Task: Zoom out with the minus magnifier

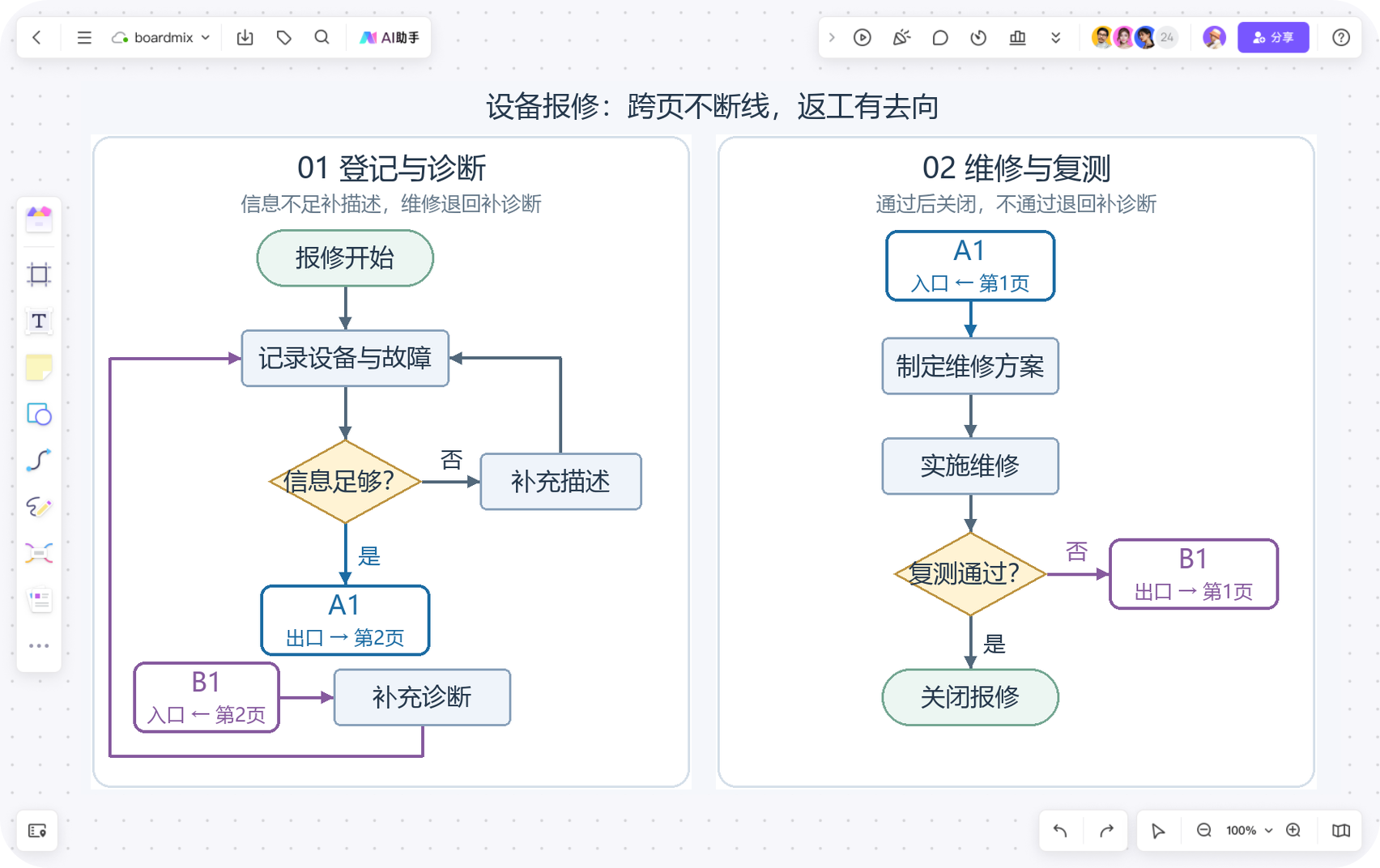Action: (1204, 831)
